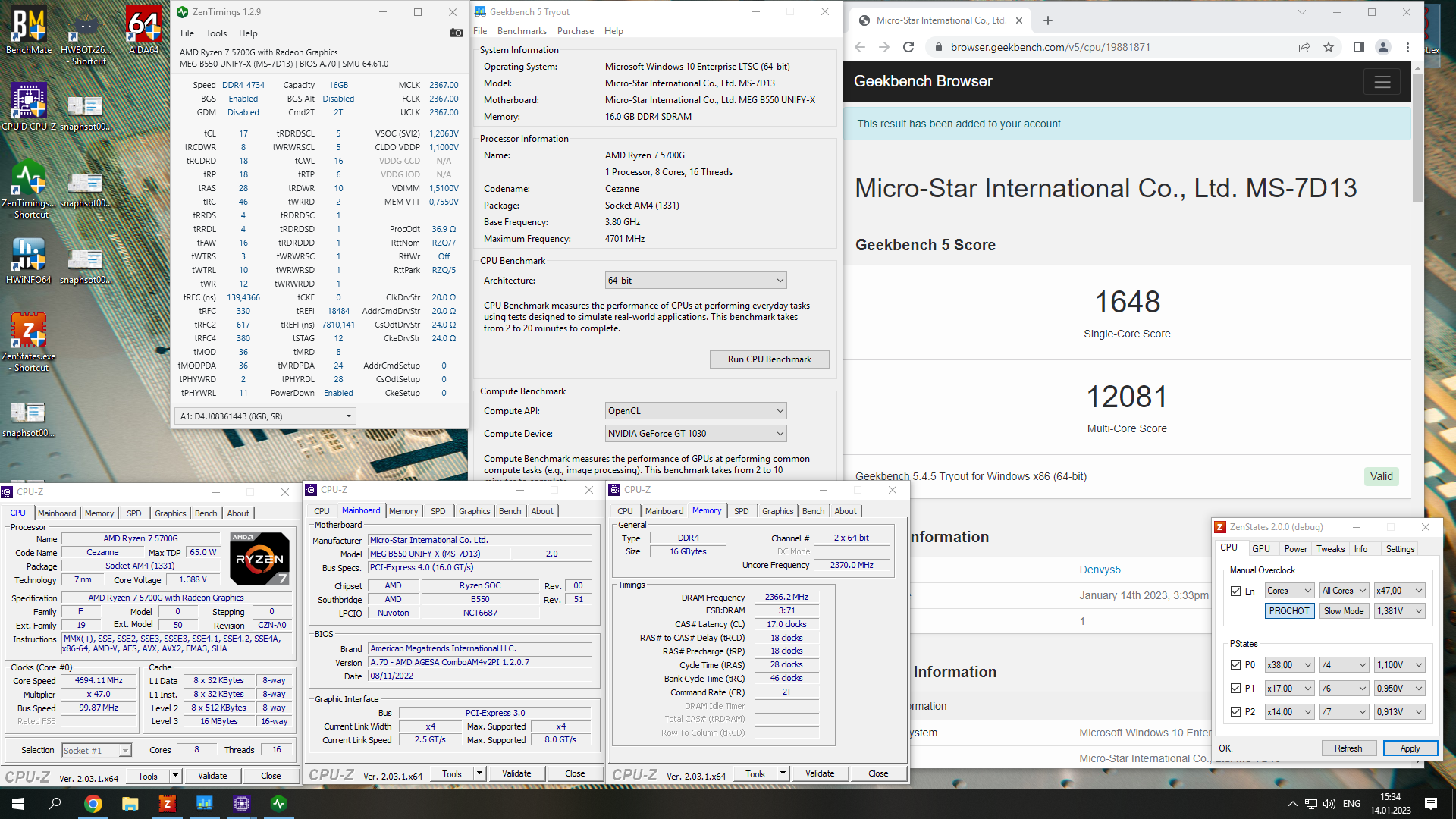Open the ZenStates.exe shortcut desktop icon
Viewport: 1456px width, 819px height.
point(29,343)
